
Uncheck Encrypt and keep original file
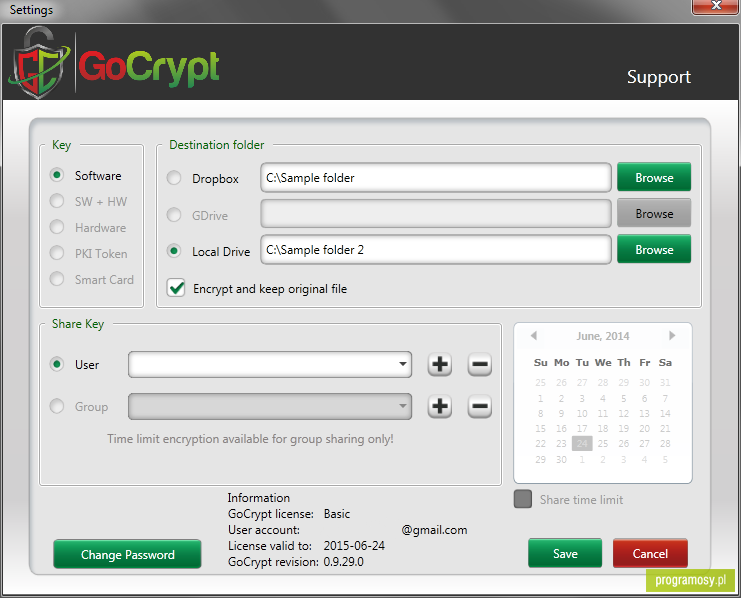pos(176,288)
